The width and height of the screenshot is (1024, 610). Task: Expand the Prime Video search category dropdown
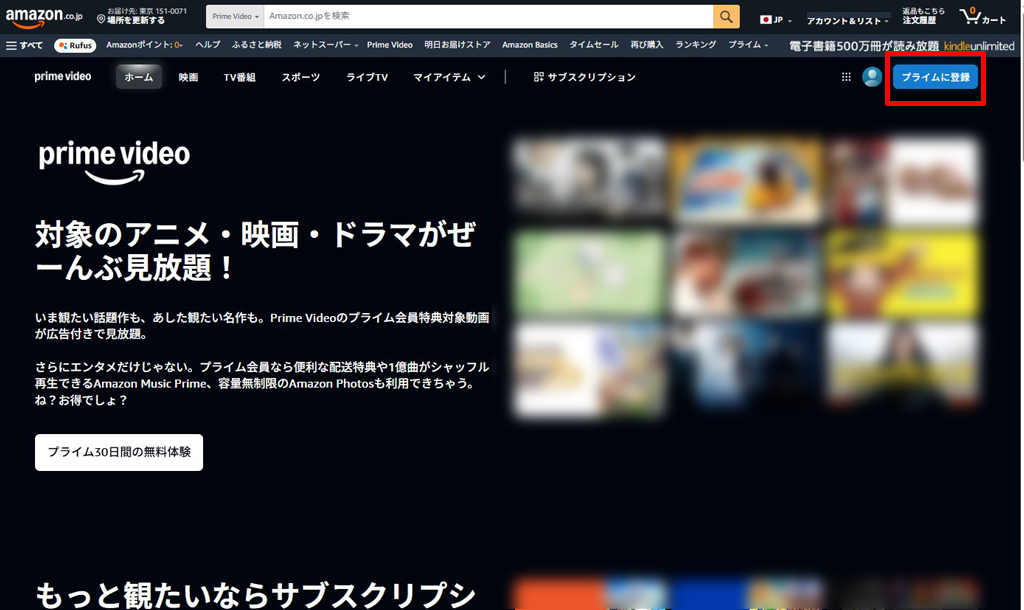click(236, 17)
